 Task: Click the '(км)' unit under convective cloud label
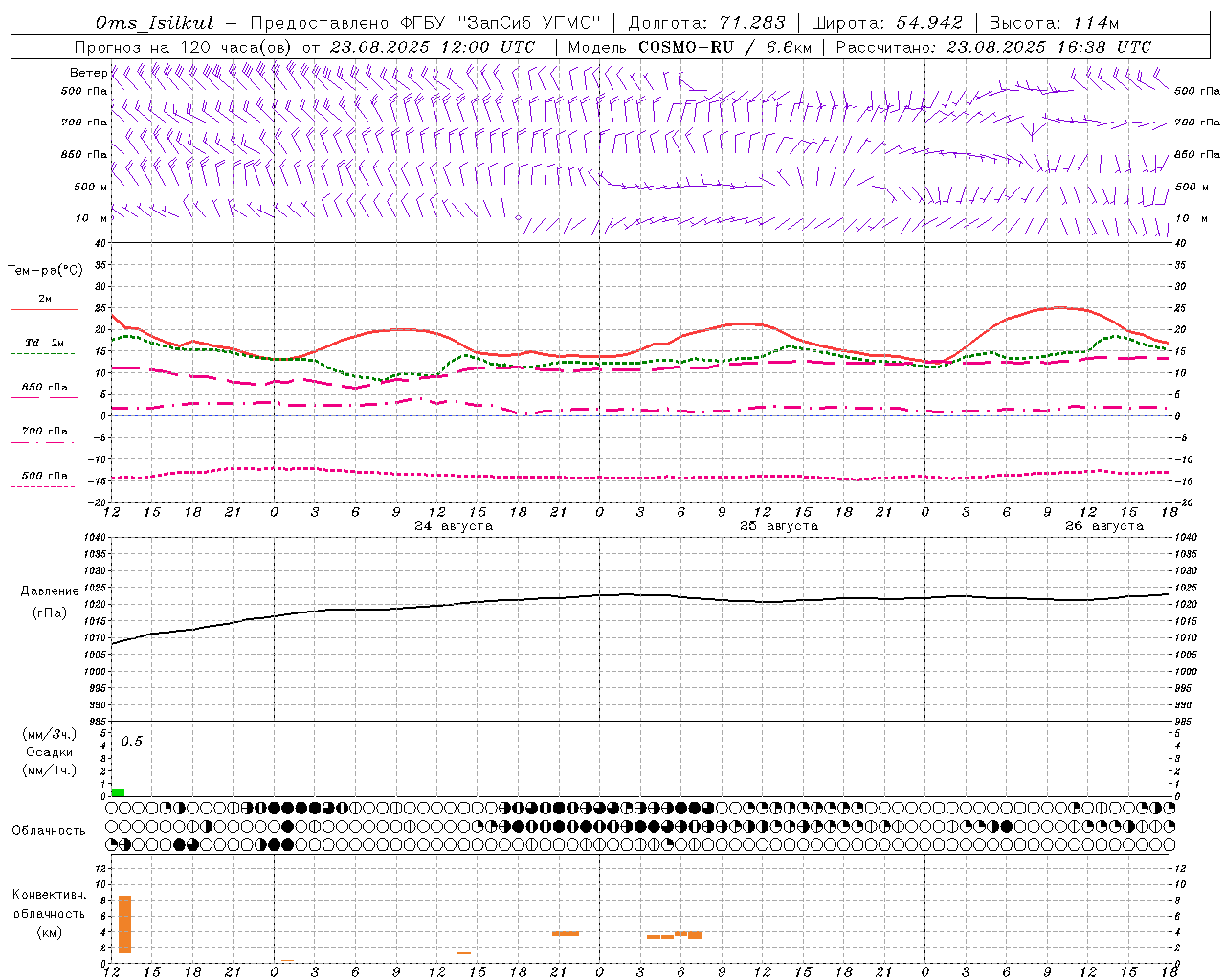coord(50,932)
